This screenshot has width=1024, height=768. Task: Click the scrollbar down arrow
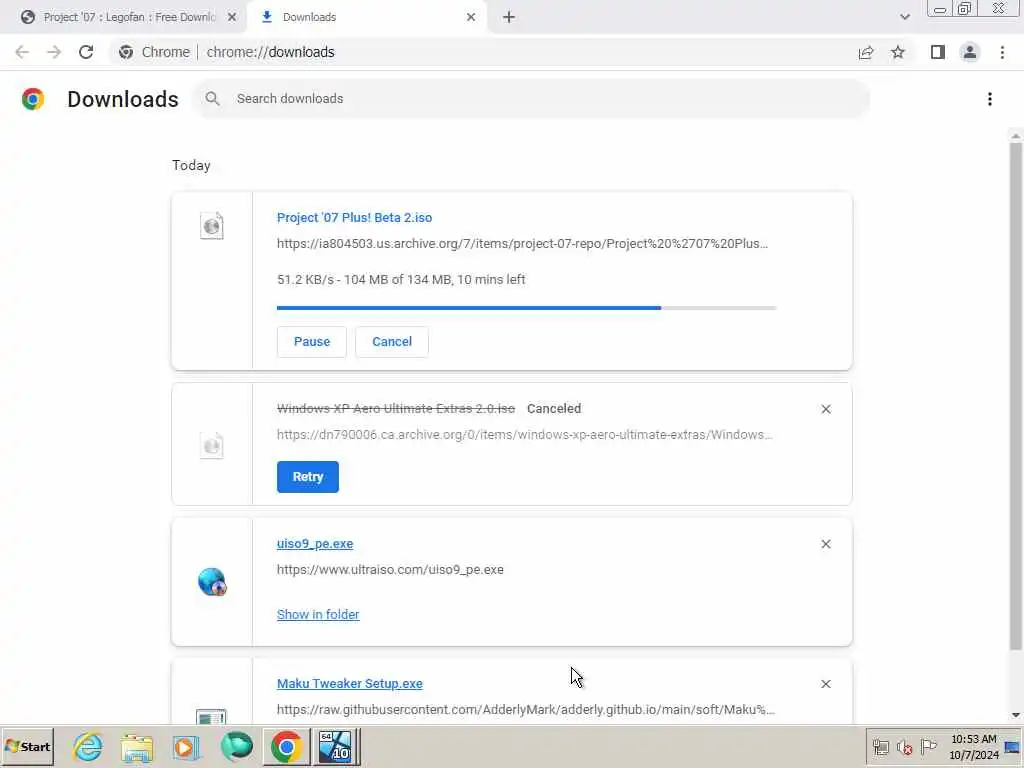(x=1016, y=715)
